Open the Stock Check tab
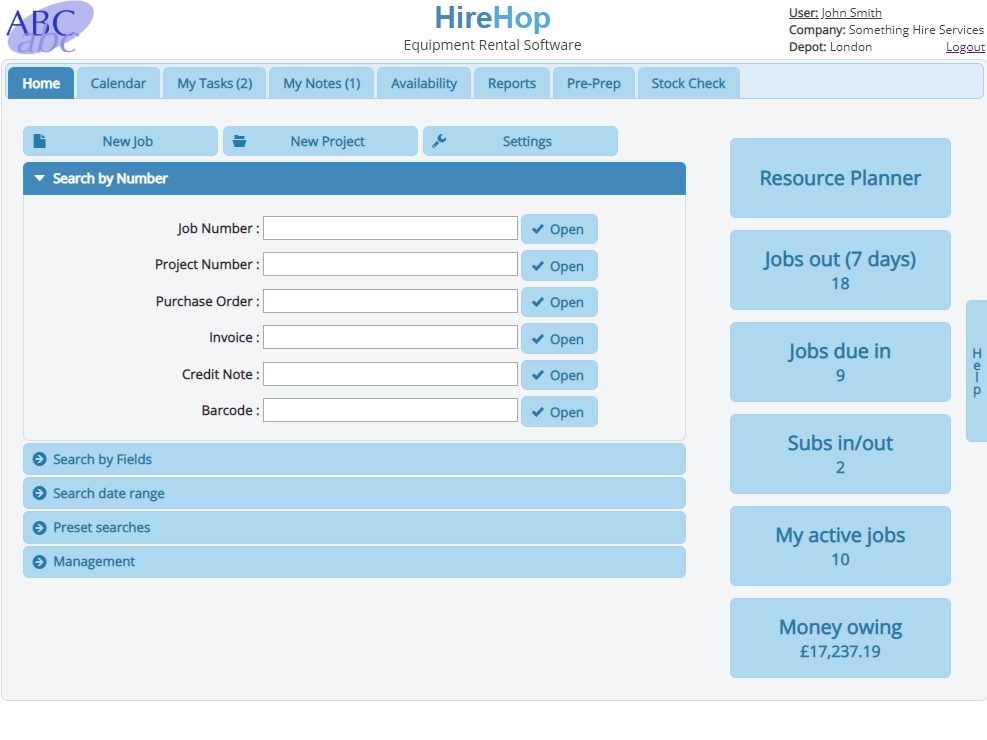This screenshot has height=740, width=987. [x=689, y=83]
